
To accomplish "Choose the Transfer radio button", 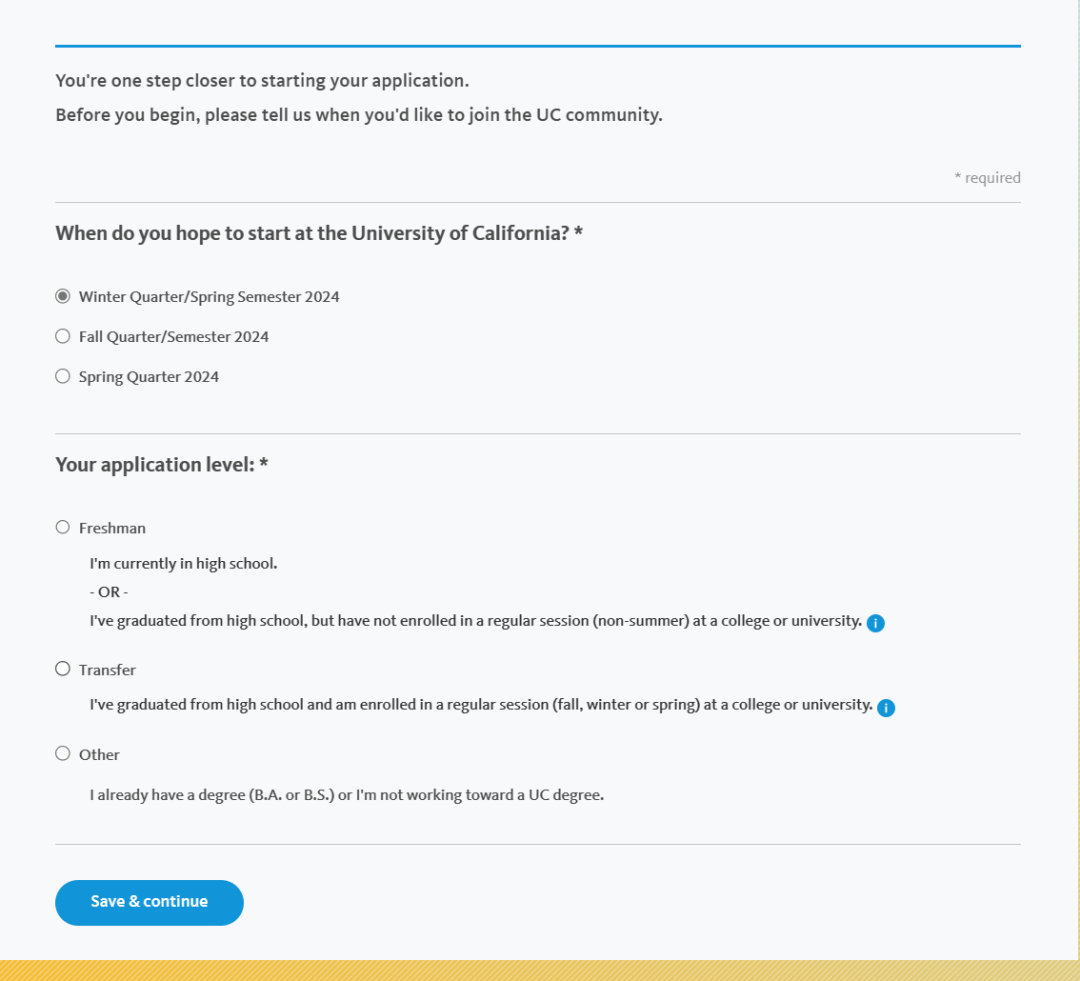I will (63, 669).
